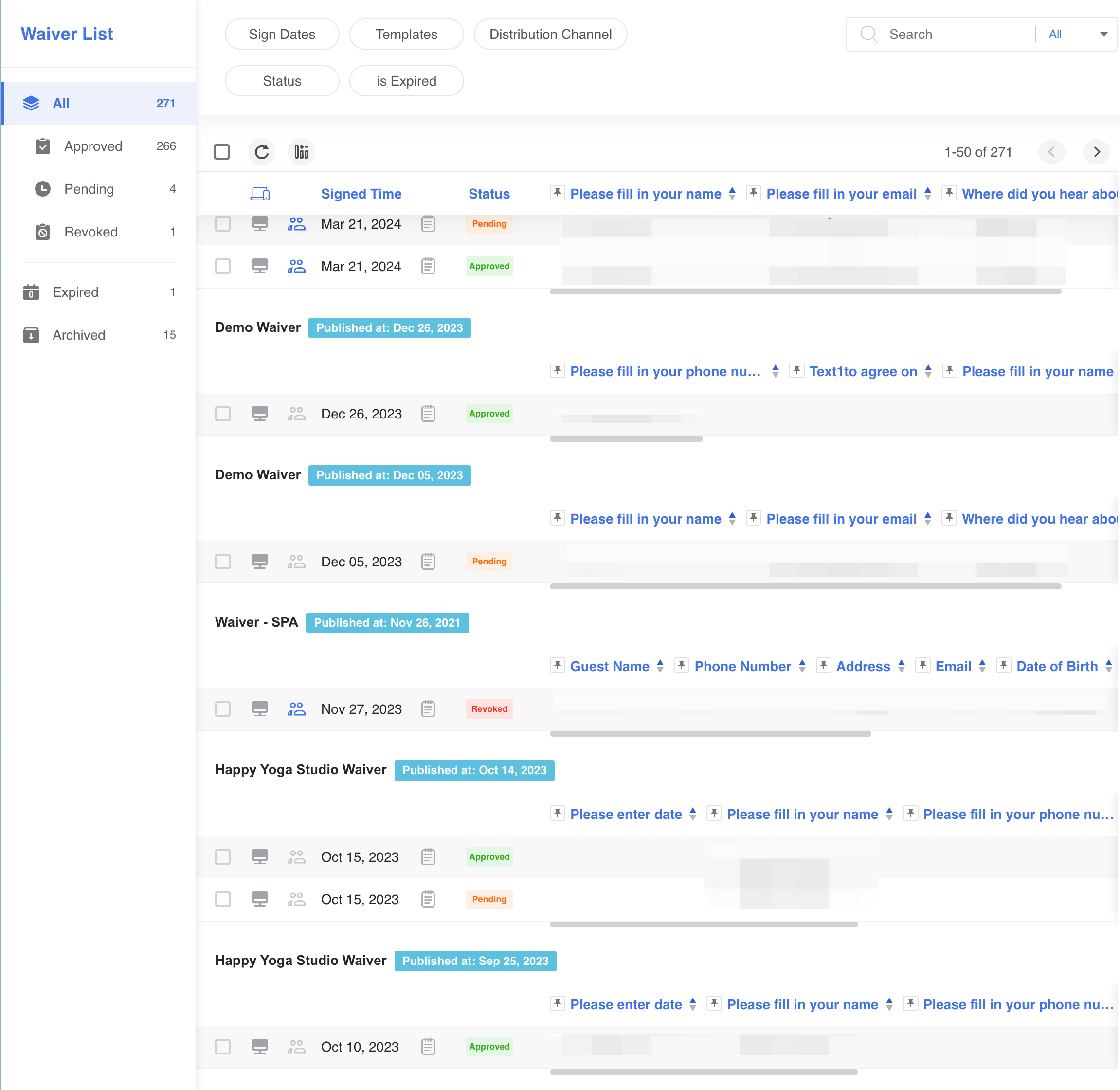Click the Revoked status badge
1120x1090 pixels.
489,708
